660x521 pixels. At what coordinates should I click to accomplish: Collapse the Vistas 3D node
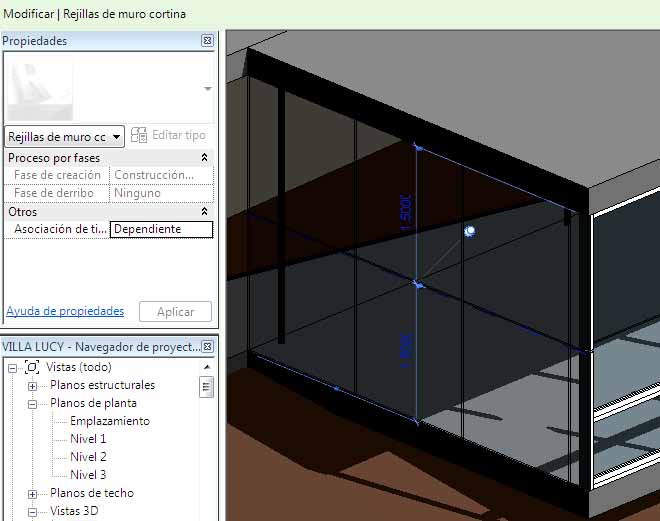(x=32, y=512)
